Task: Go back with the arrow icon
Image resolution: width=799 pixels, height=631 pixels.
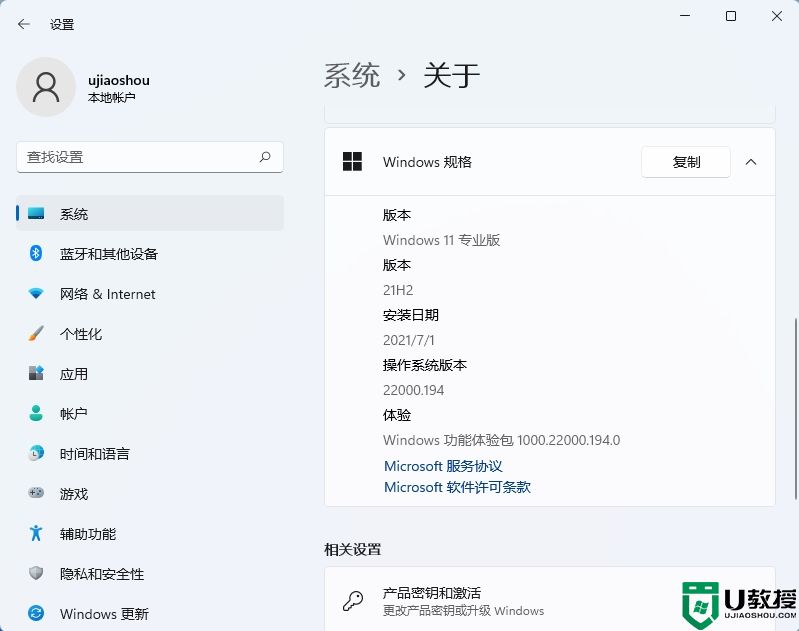Action: pyautogui.click(x=23, y=24)
